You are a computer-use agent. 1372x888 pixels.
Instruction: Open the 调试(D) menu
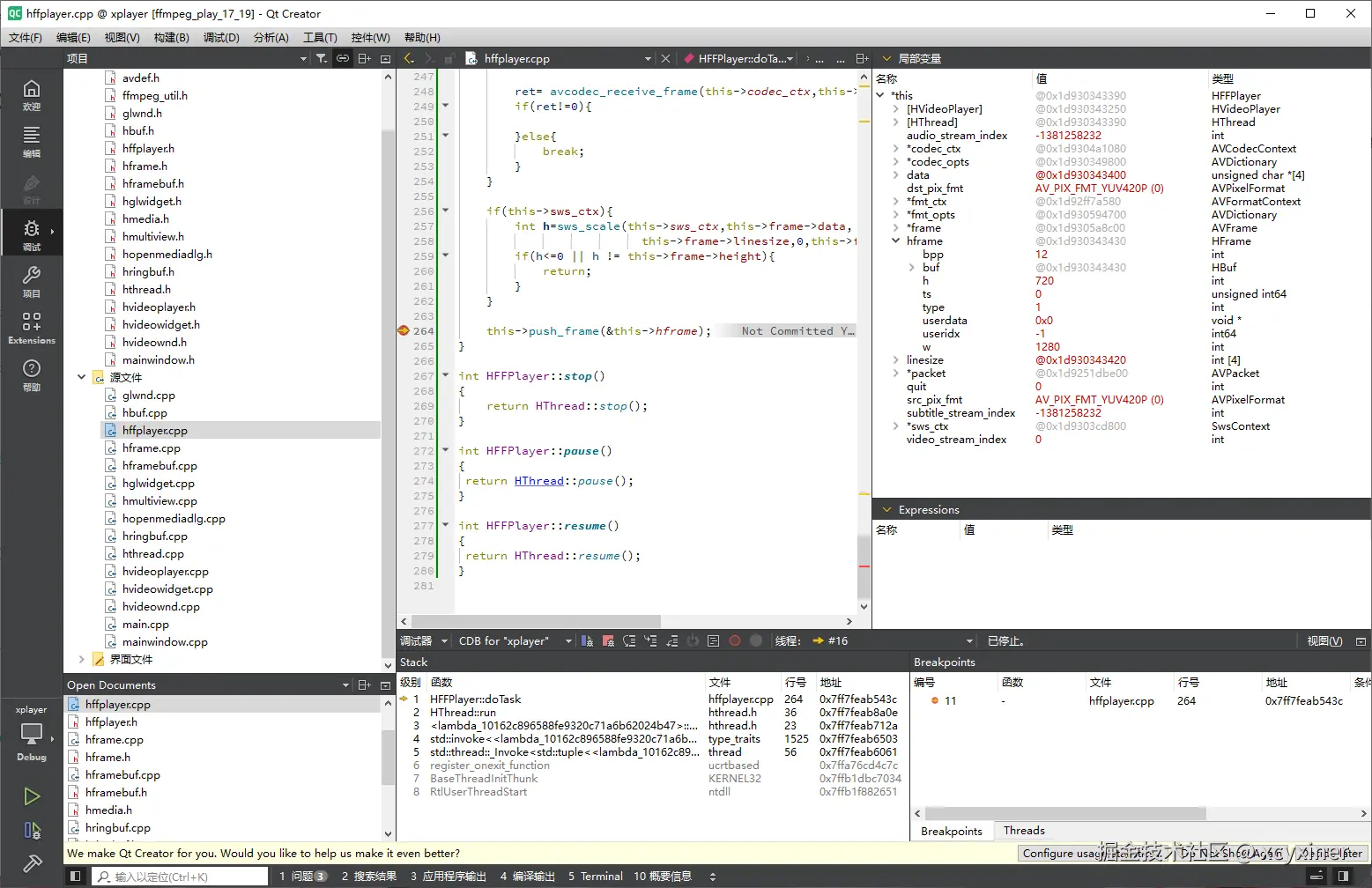[x=221, y=38]
